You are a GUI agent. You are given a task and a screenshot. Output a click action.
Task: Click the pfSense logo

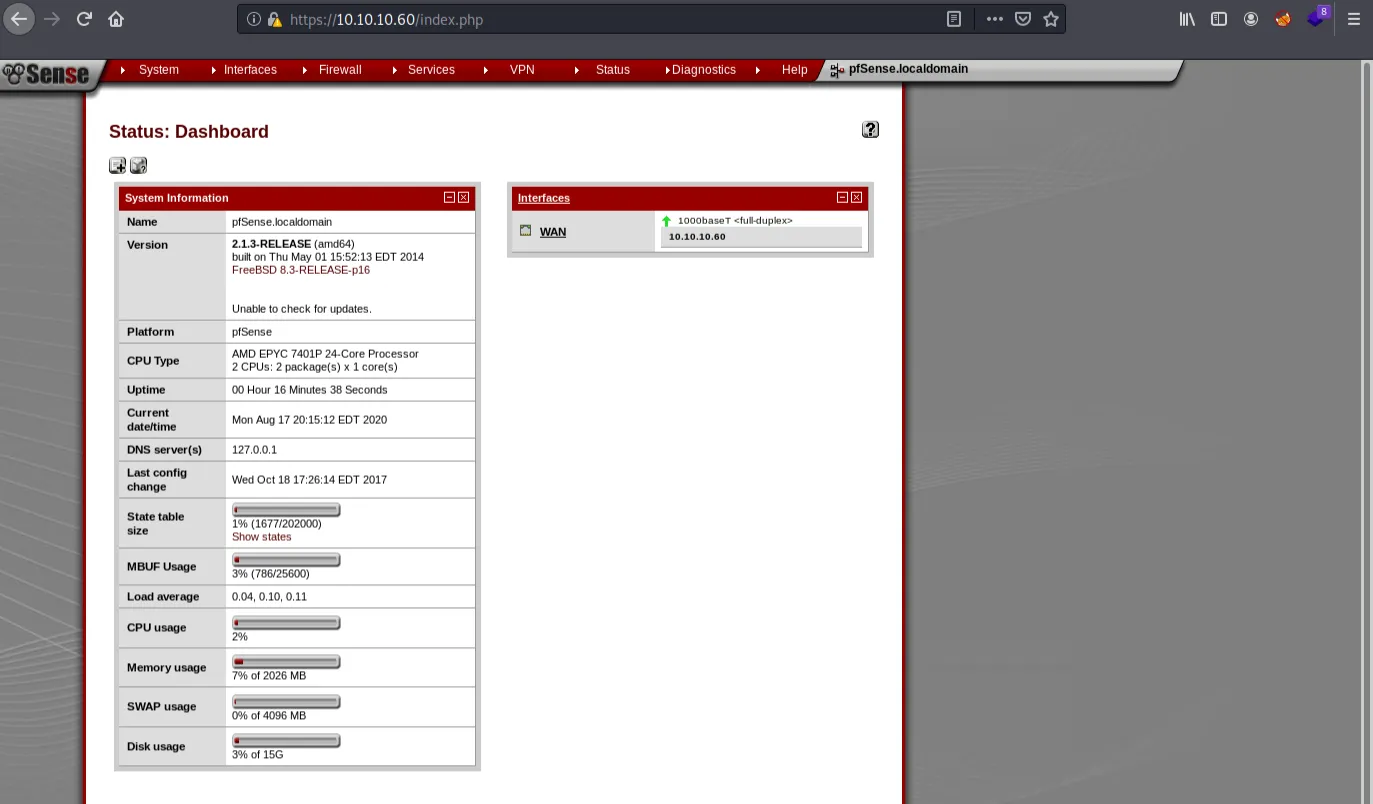pyautogui.click(x=46, y=74)
